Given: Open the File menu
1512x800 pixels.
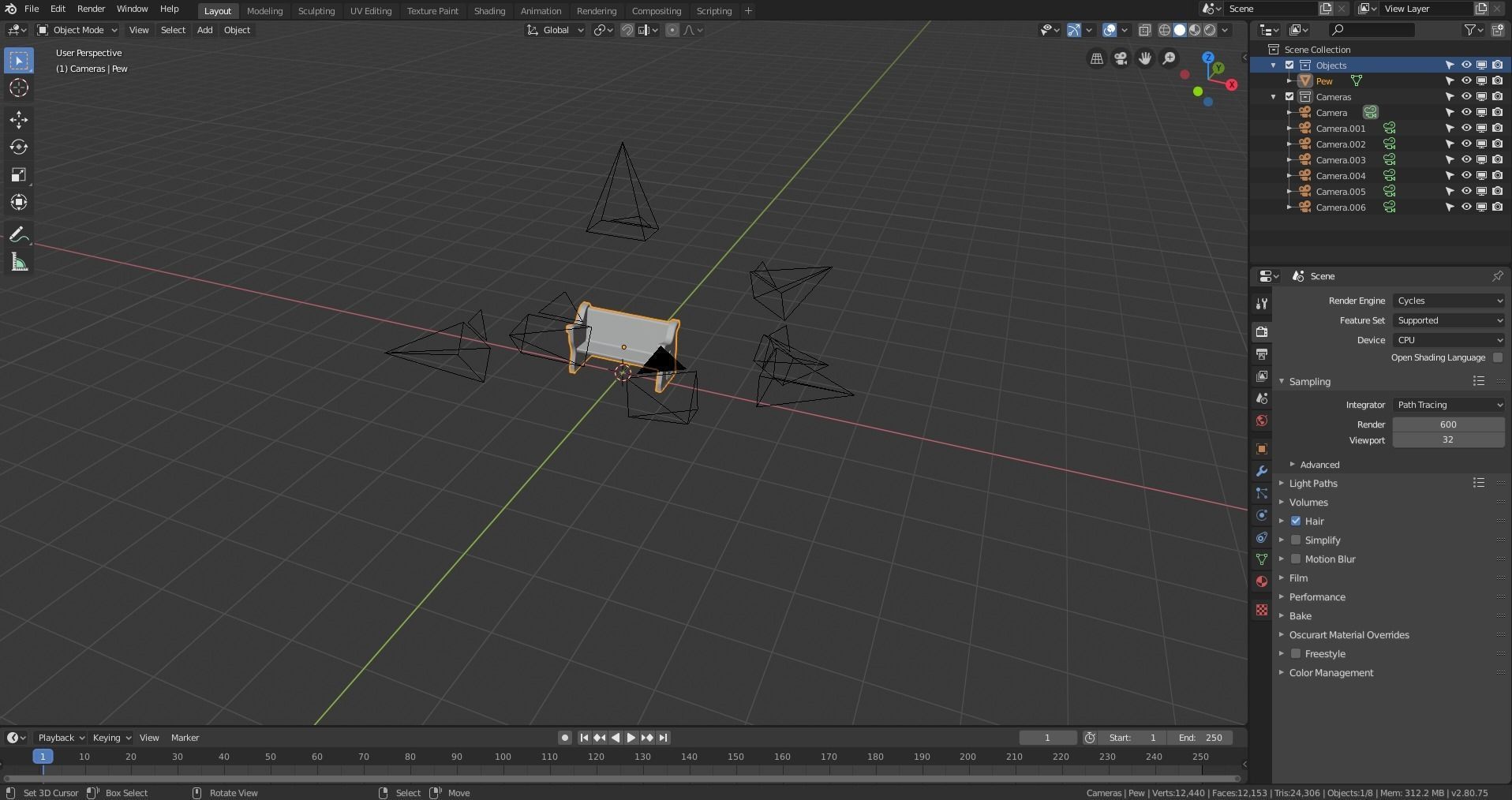Looking at the screenshot, I should pos(32,9).
